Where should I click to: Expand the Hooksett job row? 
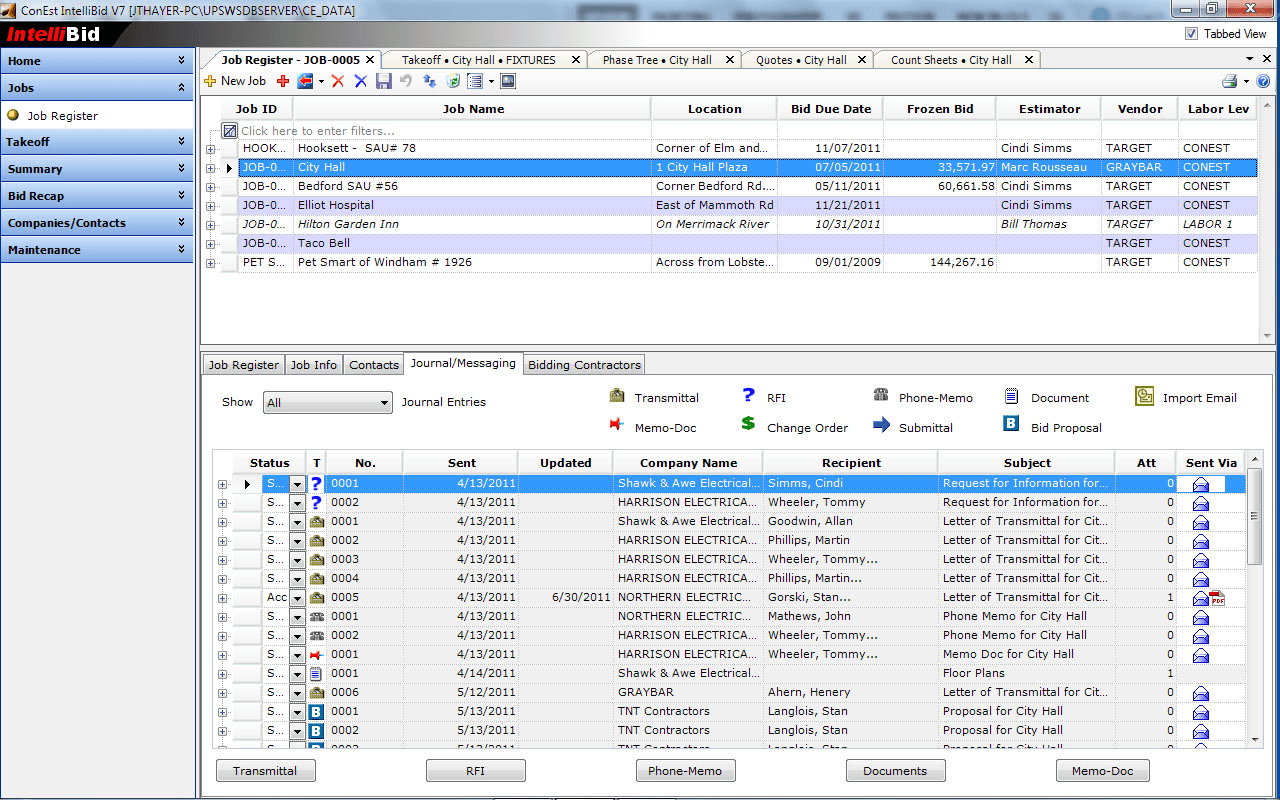210,149
